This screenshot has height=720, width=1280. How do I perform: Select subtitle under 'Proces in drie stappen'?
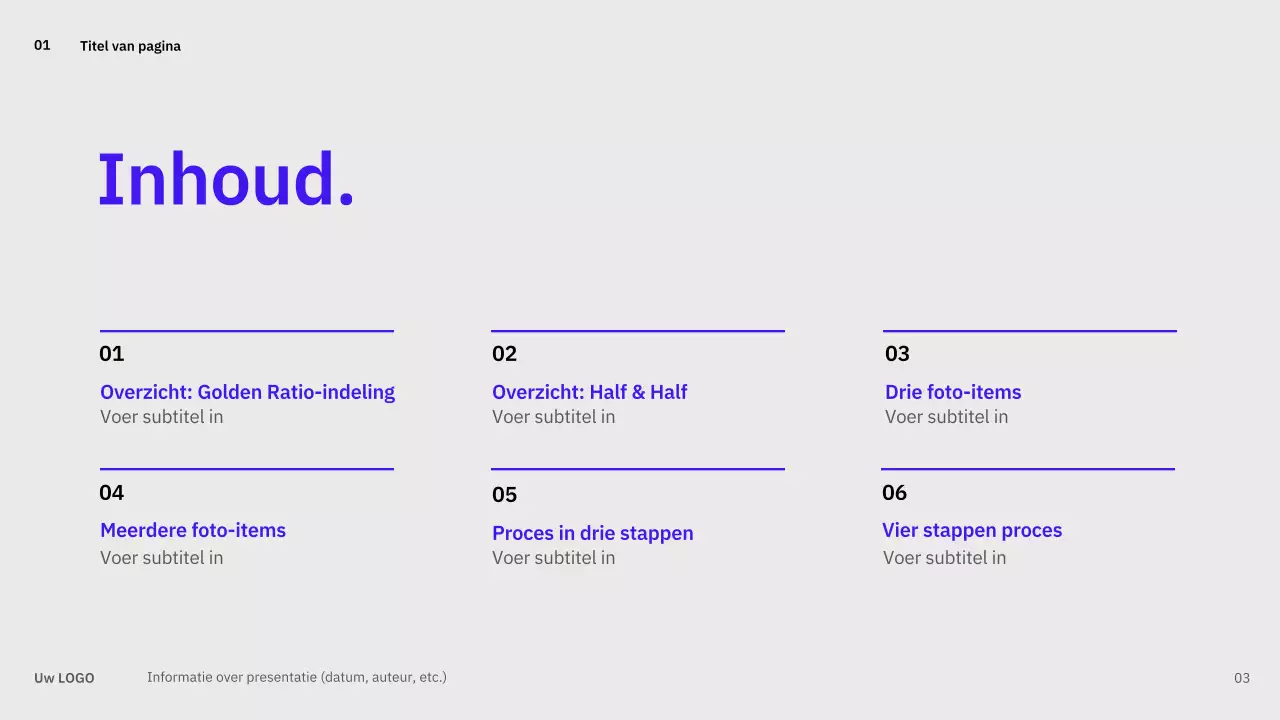(x=553, y=558)
